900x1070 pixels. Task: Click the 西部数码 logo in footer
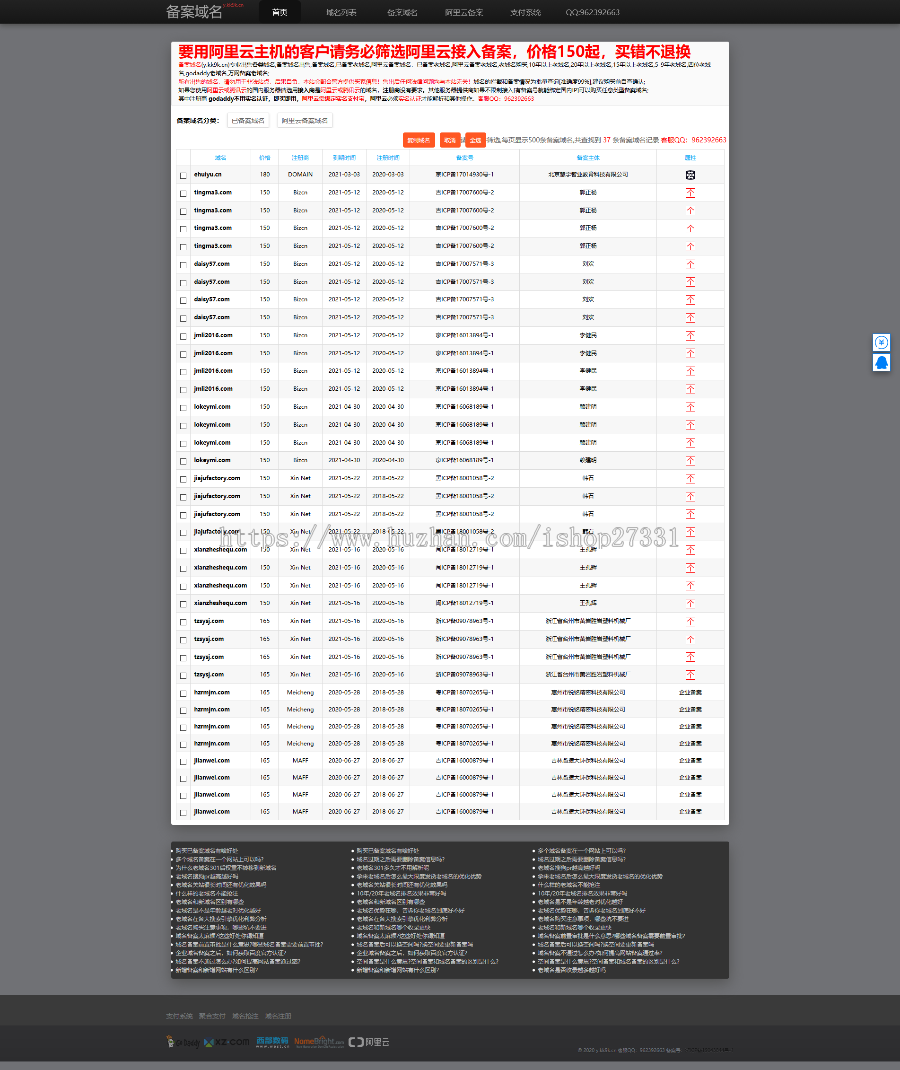pos(272,1041)
